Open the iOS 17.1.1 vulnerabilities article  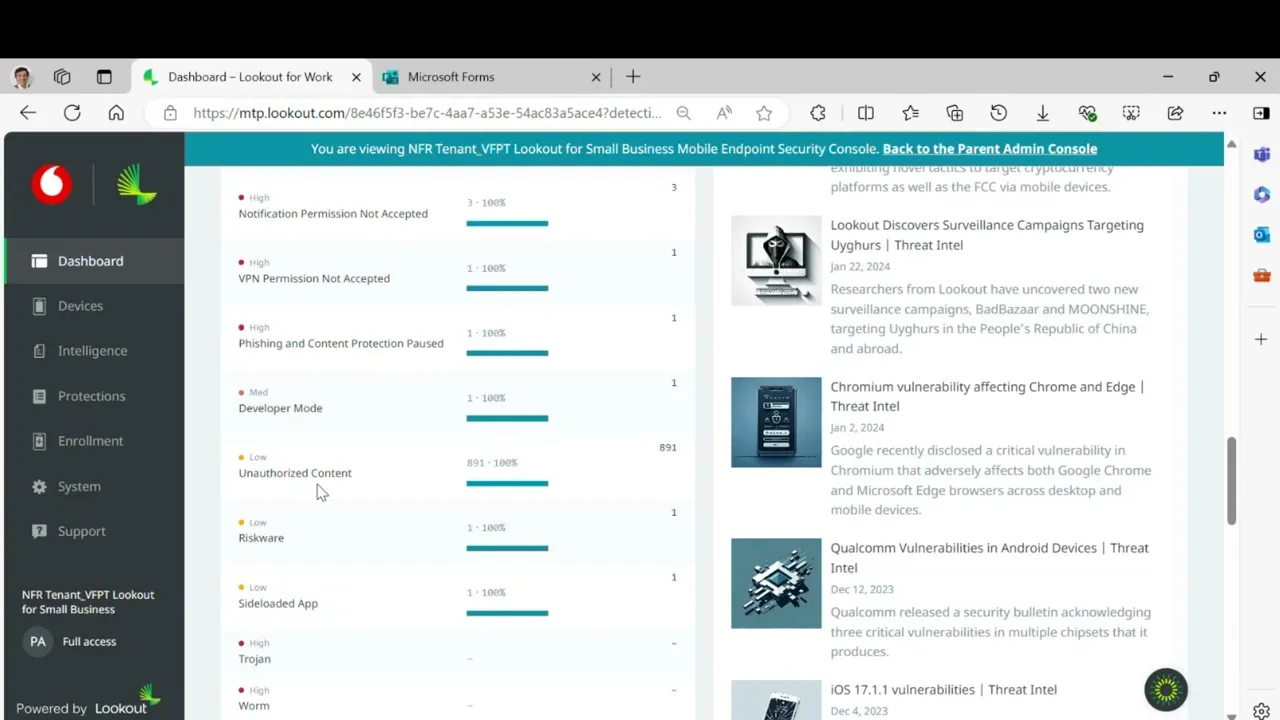tap(943, 690)
